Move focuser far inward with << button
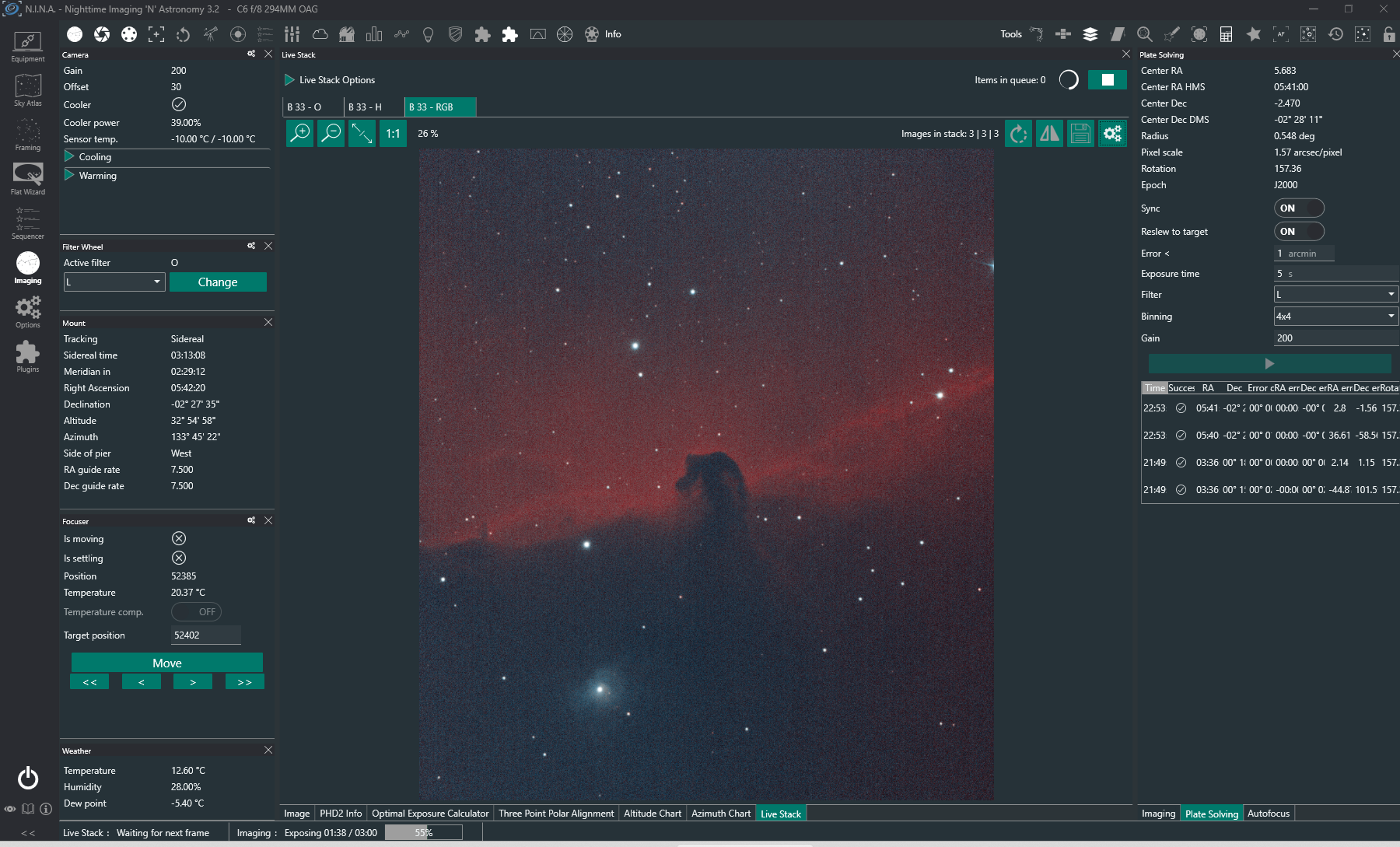Image resolution: width=1400 pixels, height=847 pixels. (89, 682)
